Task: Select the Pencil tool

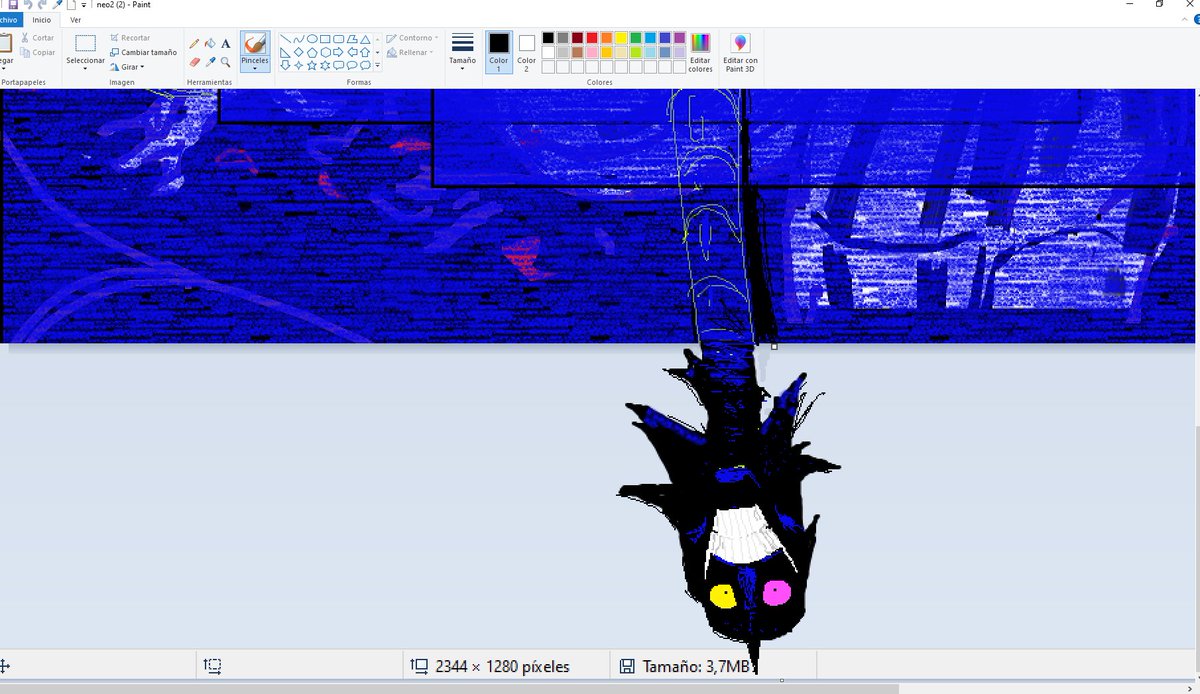Action: coord(194,44)
